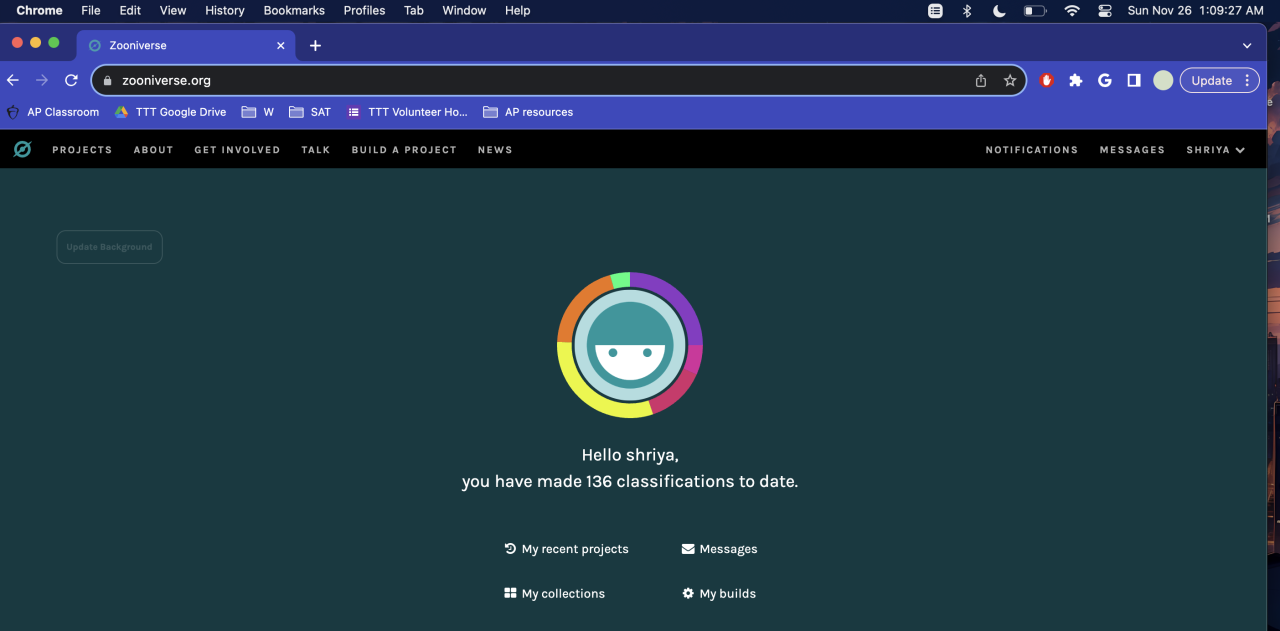1280x631 pixels.
Task: Click the Bluetooth icon in menu bar
Action: point(967,10)
